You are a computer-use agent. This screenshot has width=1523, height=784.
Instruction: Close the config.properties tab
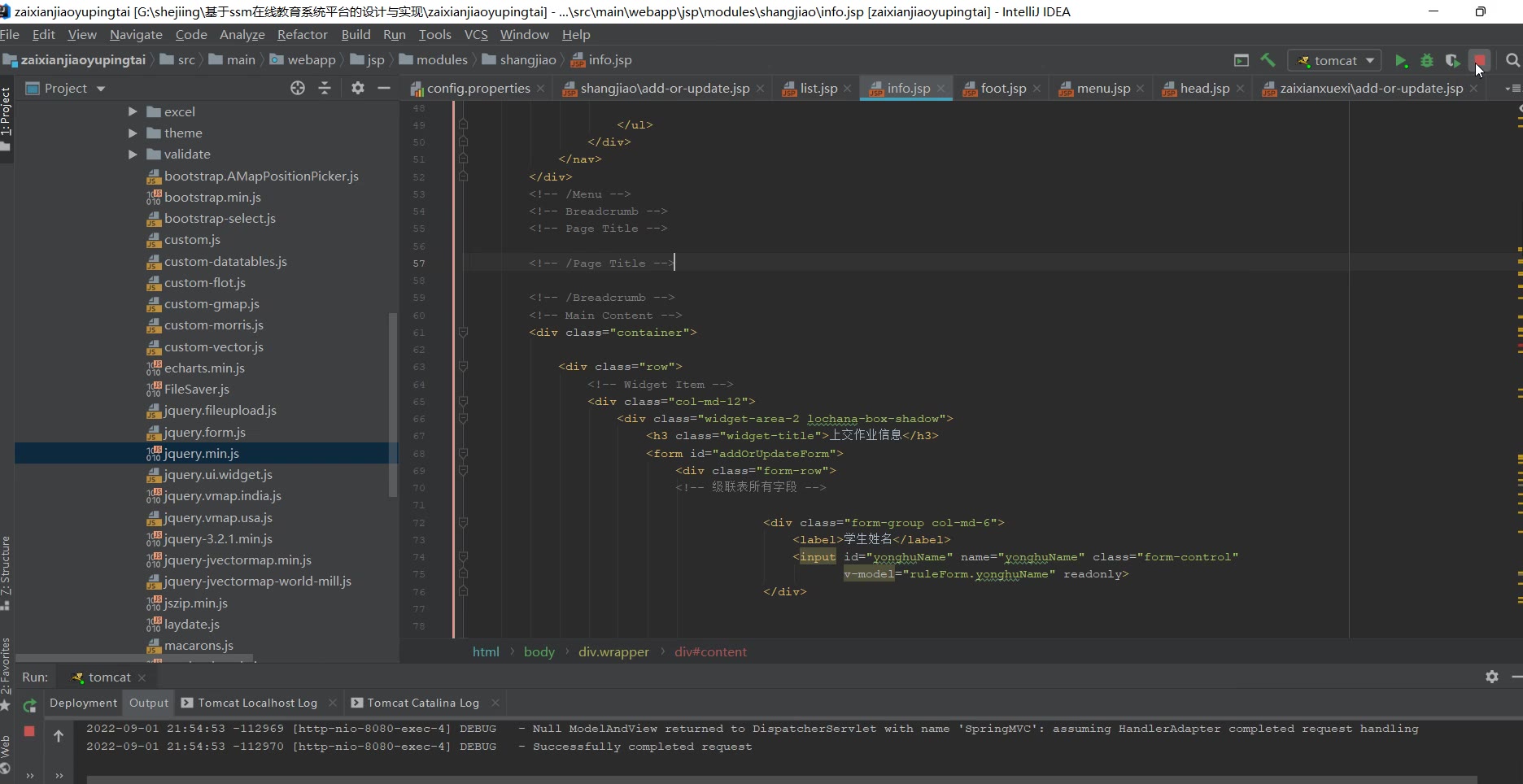540,89
